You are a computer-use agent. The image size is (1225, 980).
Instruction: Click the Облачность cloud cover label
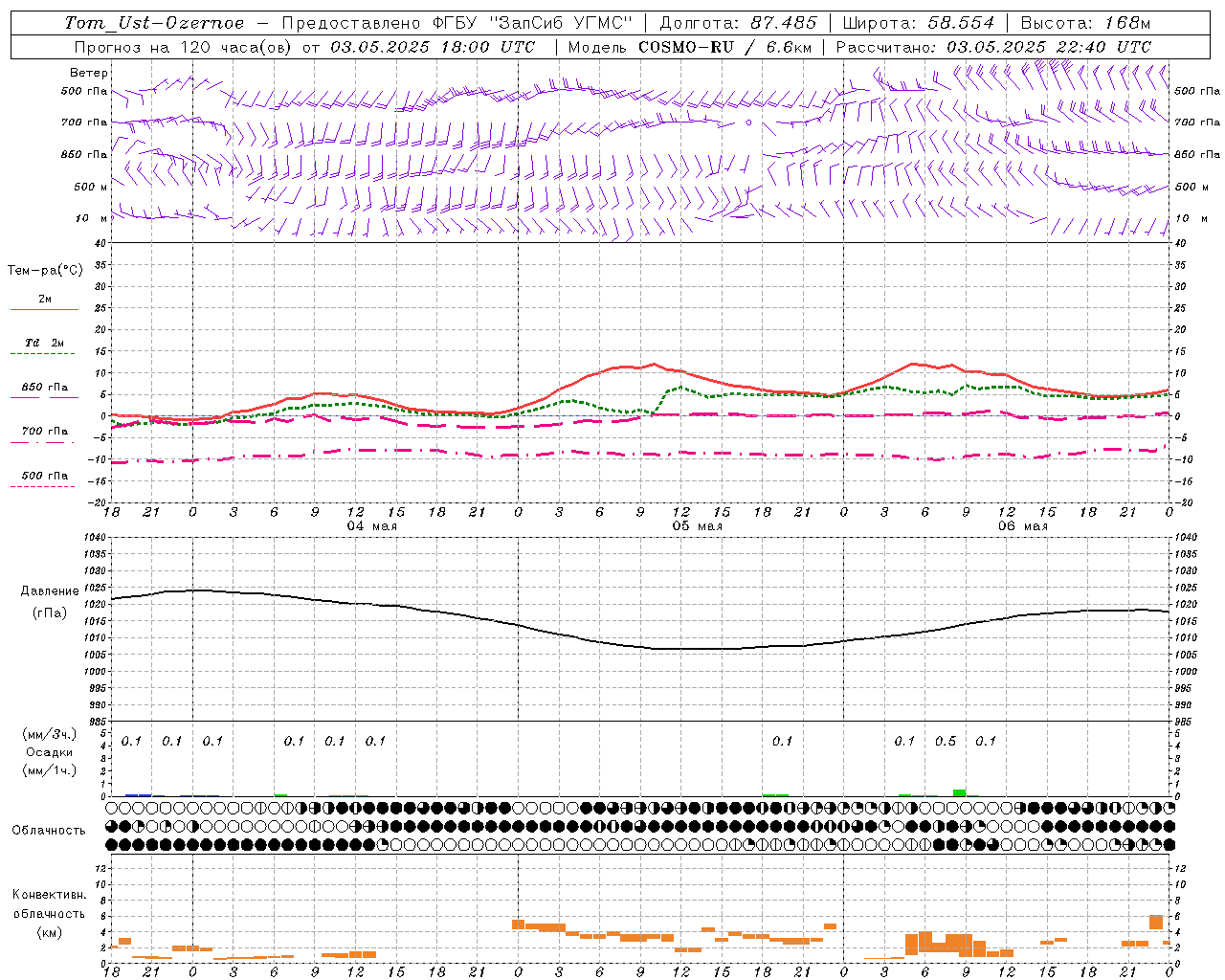[49, 831]
